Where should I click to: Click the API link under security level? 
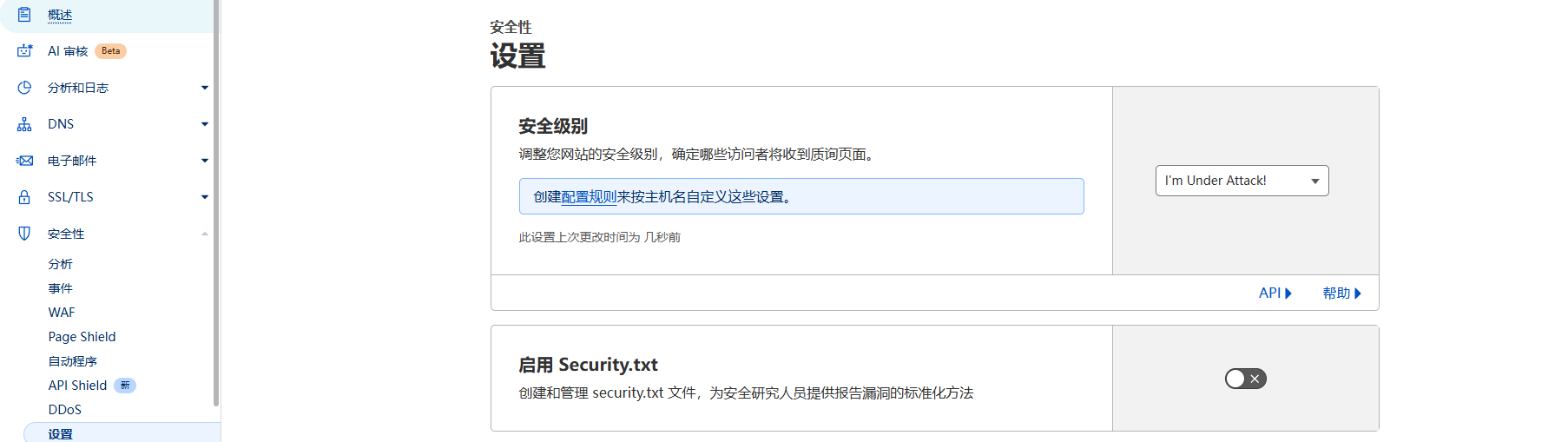point(1275,294)
